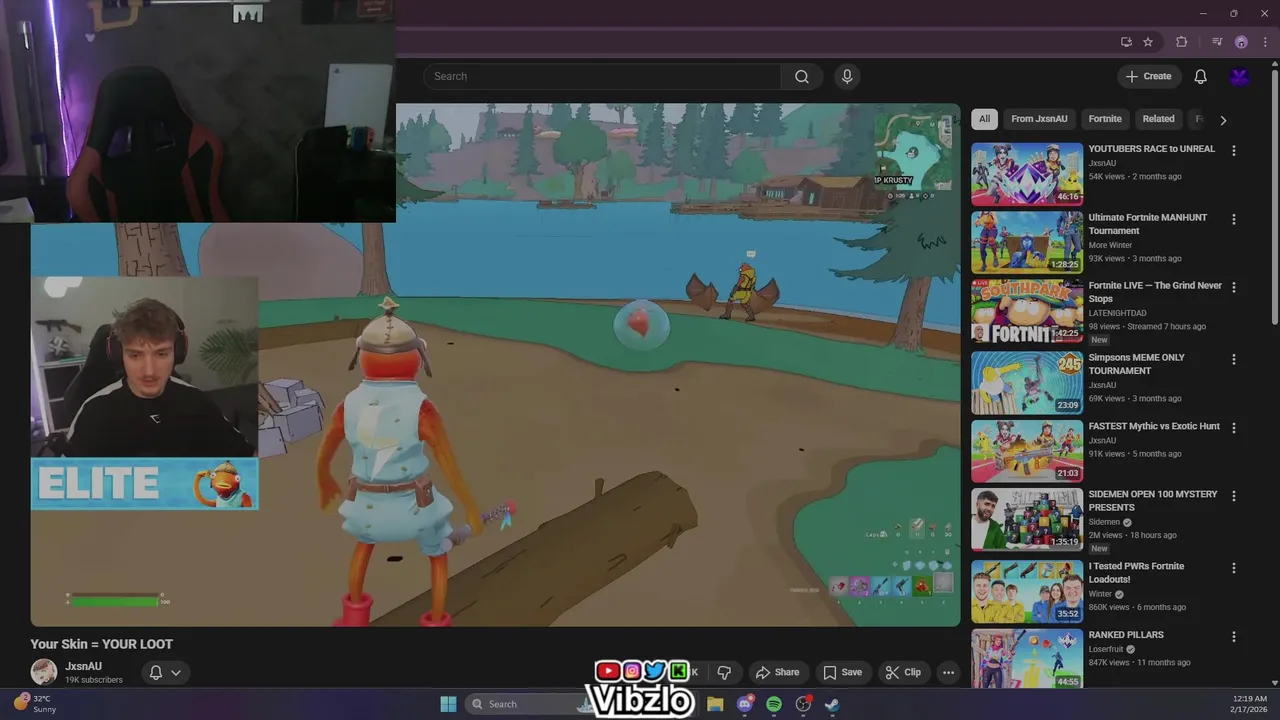
Task: Open the browser profile avatar
Action: (1241, 42)
